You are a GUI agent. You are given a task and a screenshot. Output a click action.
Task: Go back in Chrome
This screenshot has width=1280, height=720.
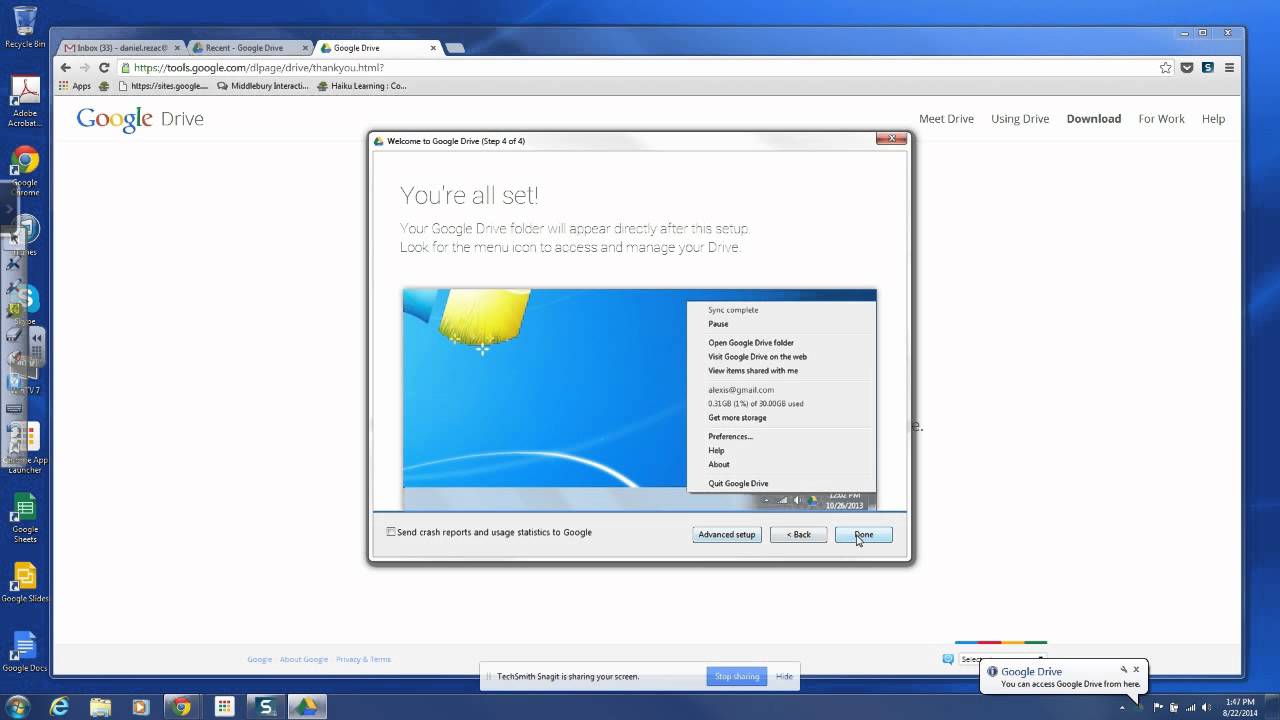pos(66,68)
